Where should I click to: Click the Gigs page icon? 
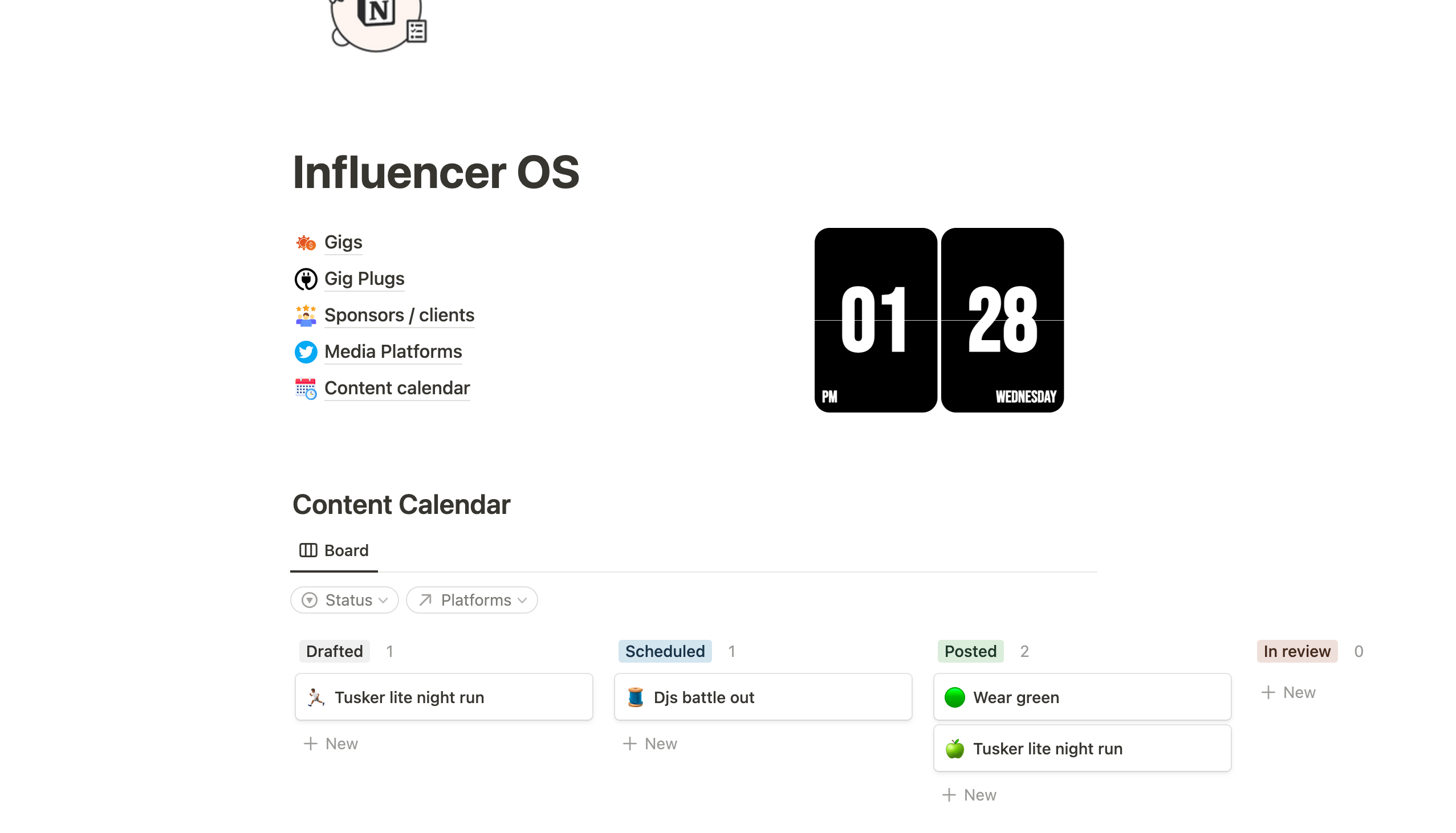[x=306, y=243]
